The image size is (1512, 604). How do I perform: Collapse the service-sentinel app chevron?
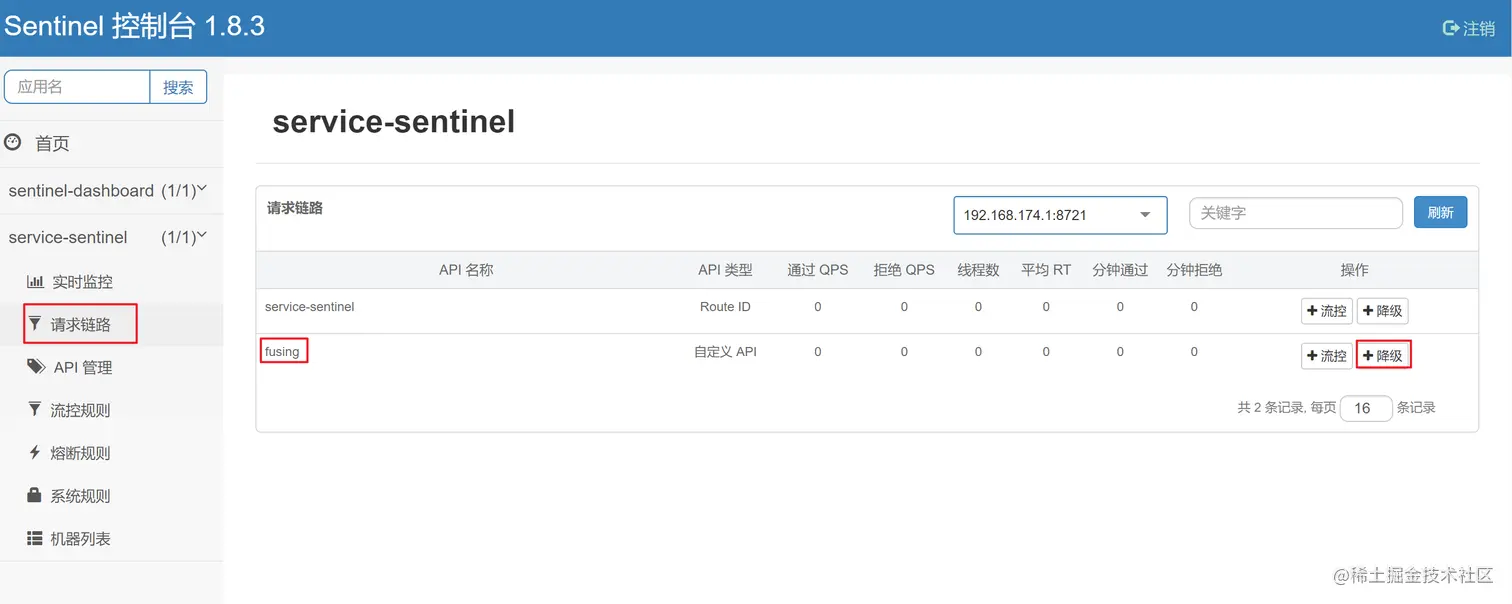tap(202, 235)
